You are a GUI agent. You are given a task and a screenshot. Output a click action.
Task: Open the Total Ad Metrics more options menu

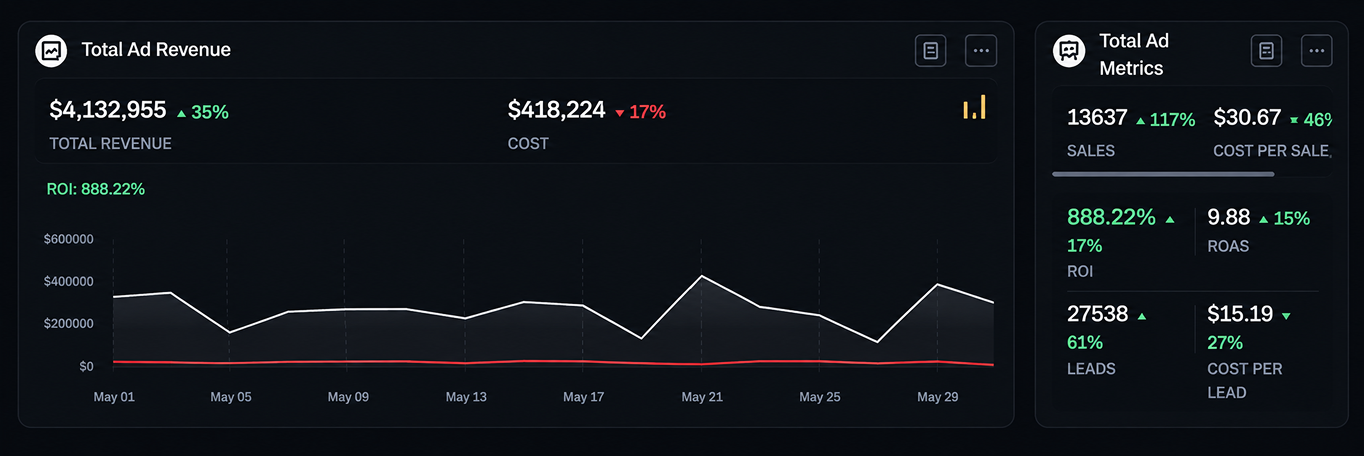(1317, 50)
